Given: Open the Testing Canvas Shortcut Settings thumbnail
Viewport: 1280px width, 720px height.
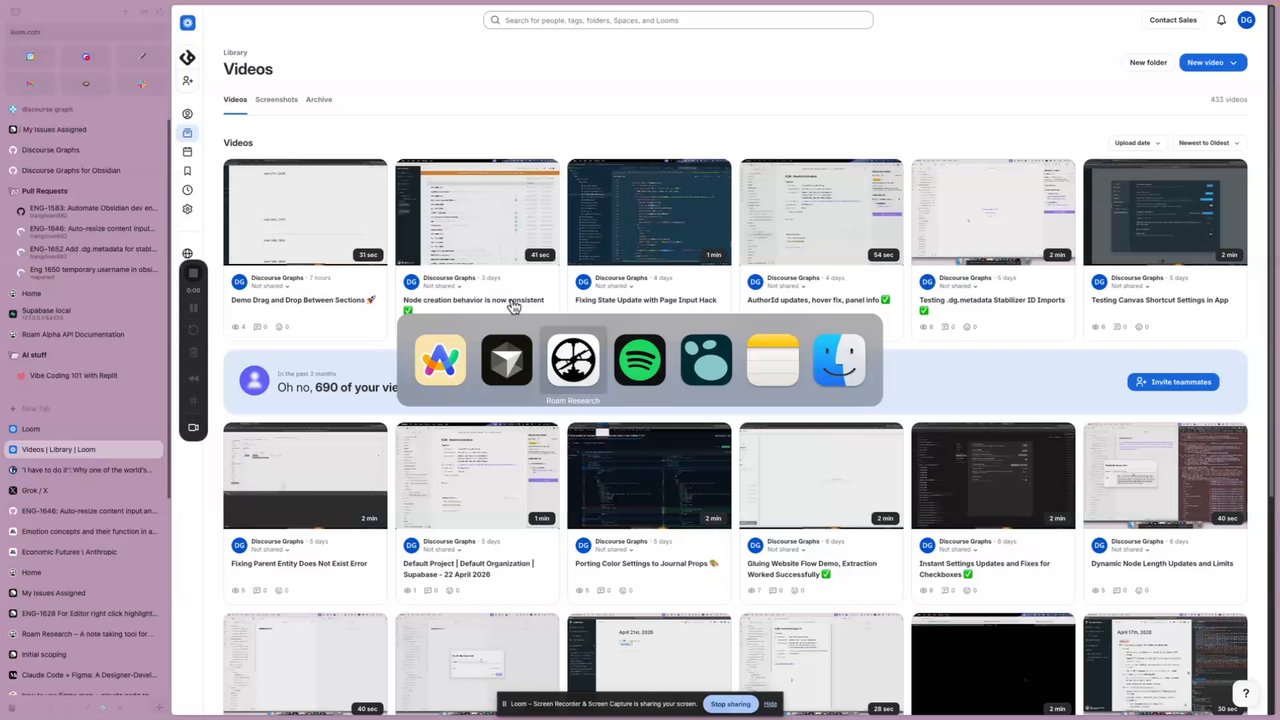Looking at the screenshot, I should click(1165, 212).
